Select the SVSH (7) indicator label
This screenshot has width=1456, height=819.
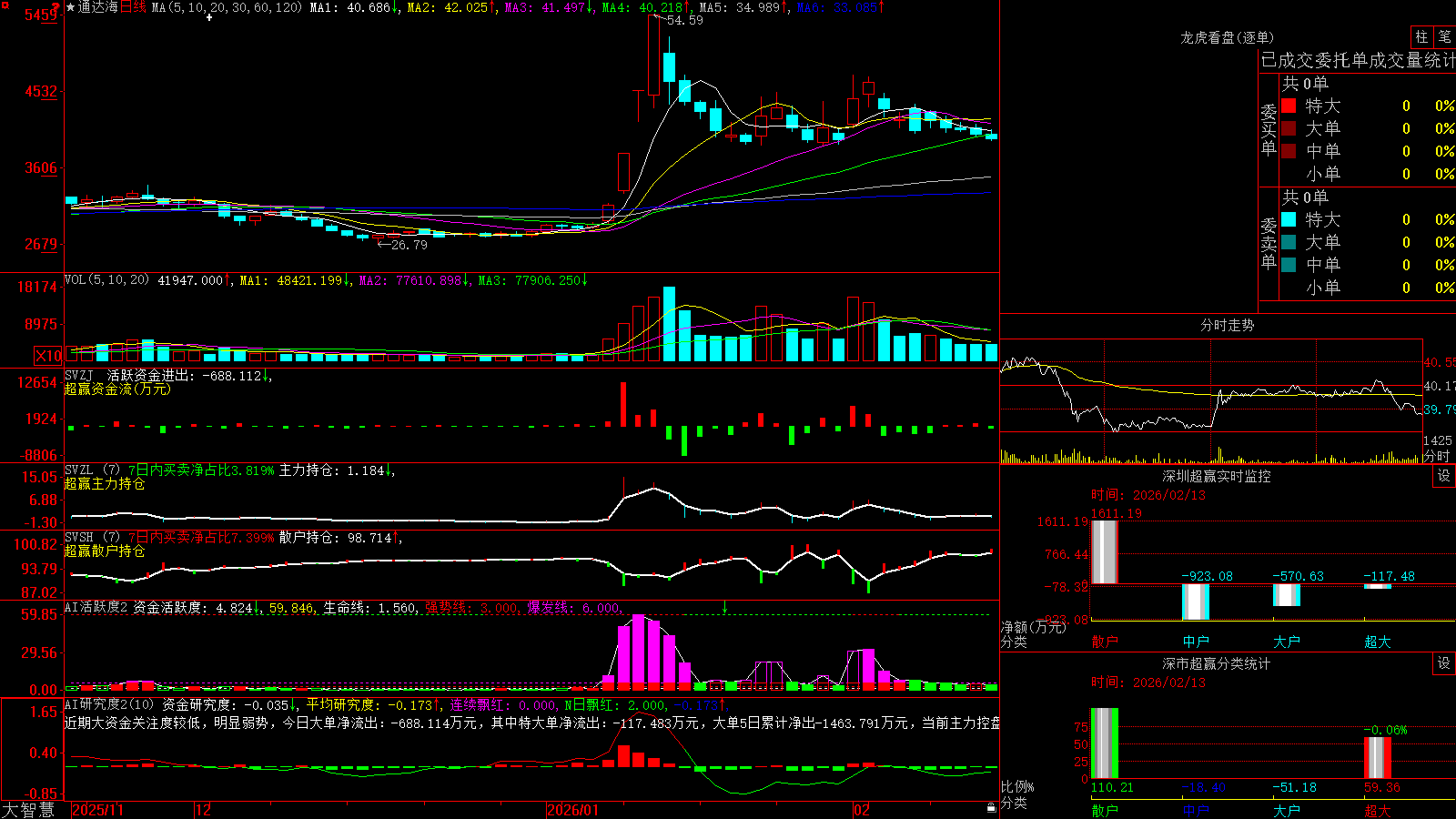coord(92,538)
